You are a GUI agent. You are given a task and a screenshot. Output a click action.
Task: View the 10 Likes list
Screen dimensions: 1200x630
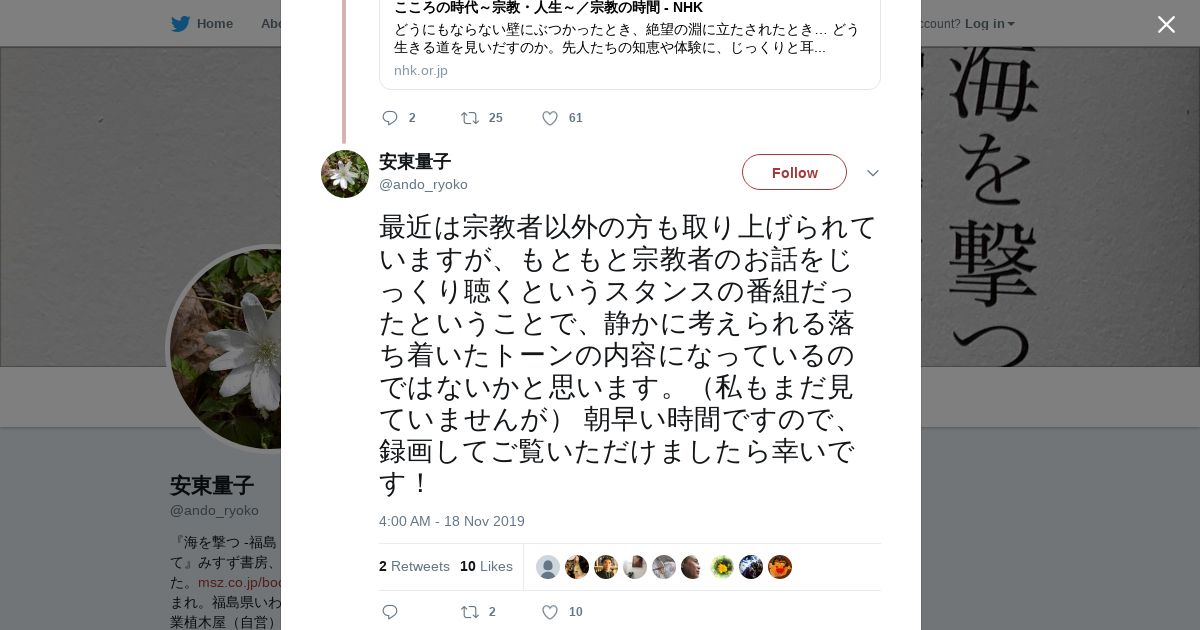(486, 566)
